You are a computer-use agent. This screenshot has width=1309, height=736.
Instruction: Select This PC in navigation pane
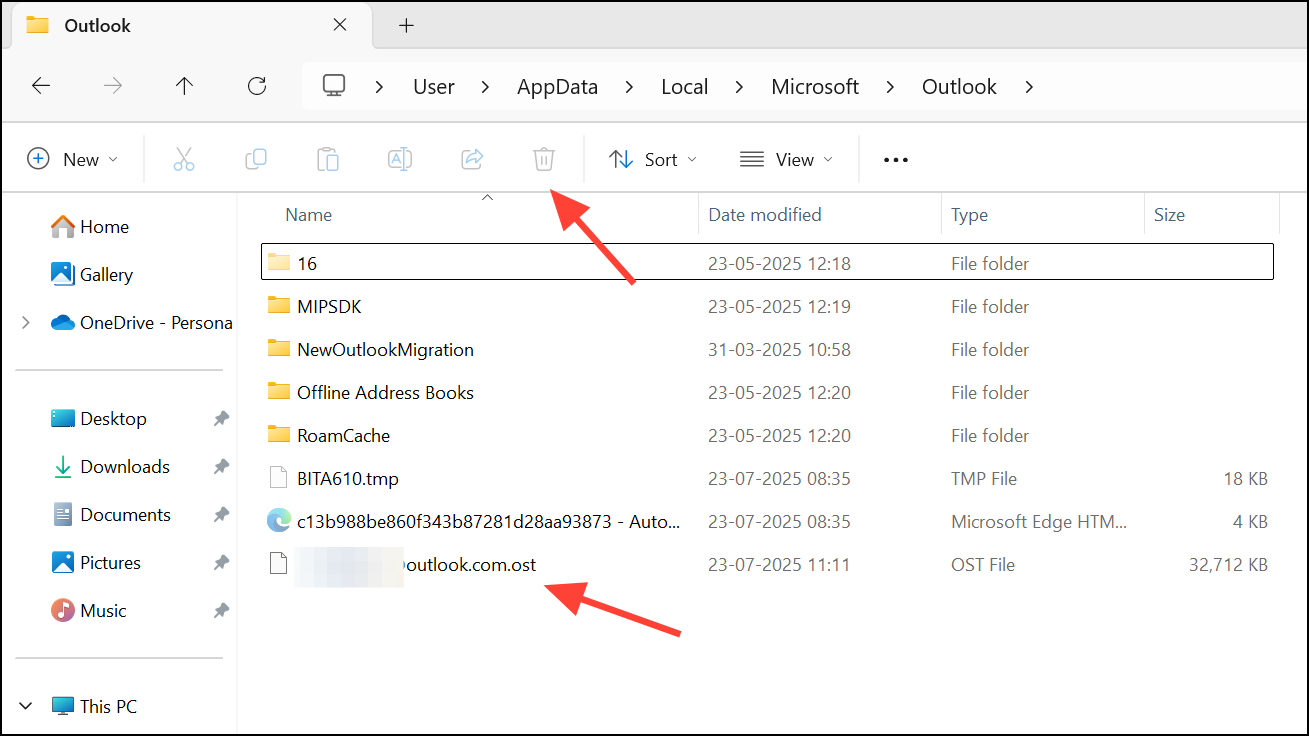pos(94,706)
